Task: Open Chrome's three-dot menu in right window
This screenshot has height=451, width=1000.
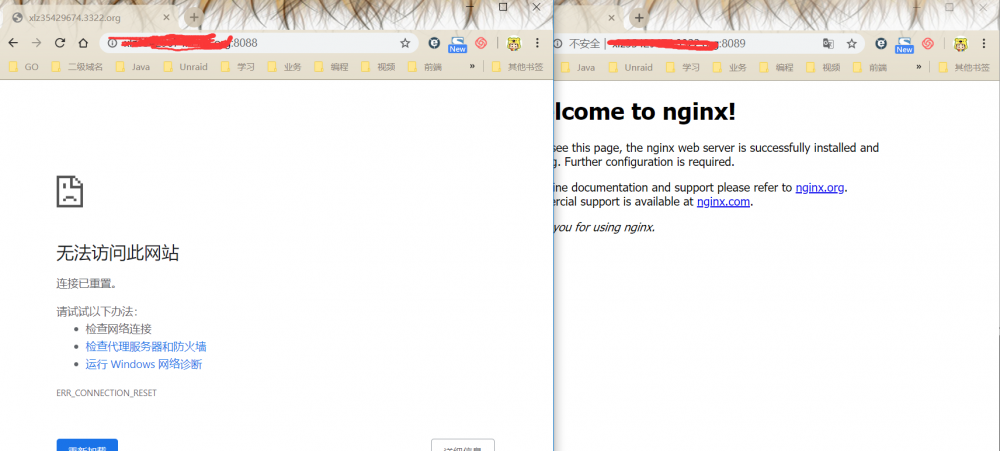Action: [983, 43]
